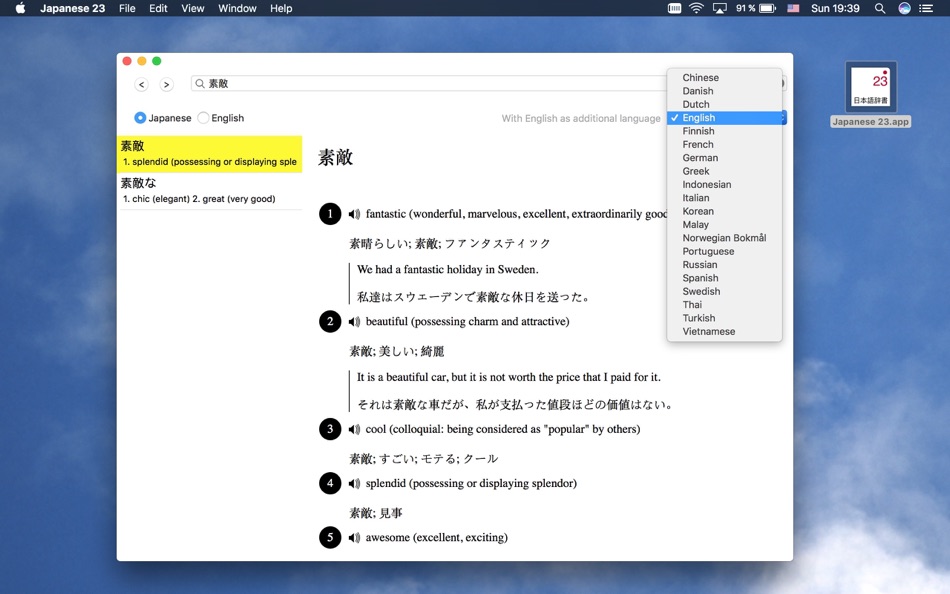Choose Turkish from the language list
This screenshot has height=594, width=950.
tap(725, 318)
